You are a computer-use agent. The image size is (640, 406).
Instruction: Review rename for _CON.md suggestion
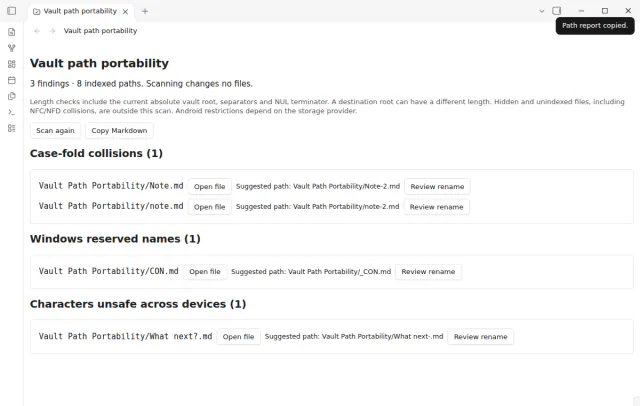tap(428, 272)
